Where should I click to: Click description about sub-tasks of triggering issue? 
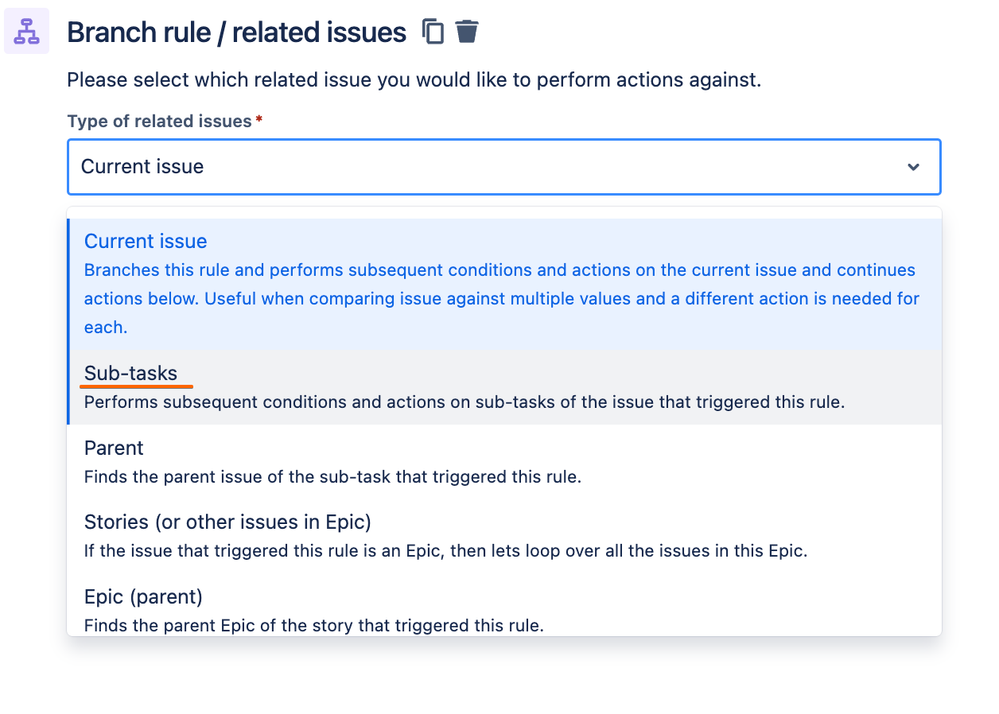(x=464, y=403)
